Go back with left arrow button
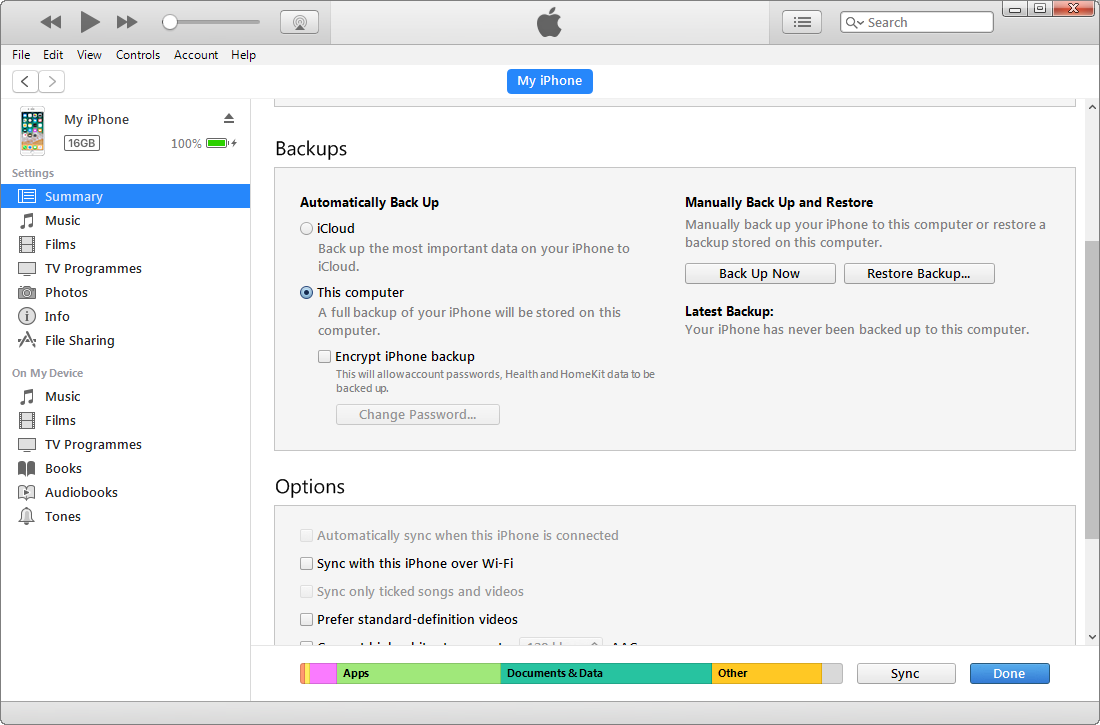1100x725 pixels. click(x=25, y=81)
